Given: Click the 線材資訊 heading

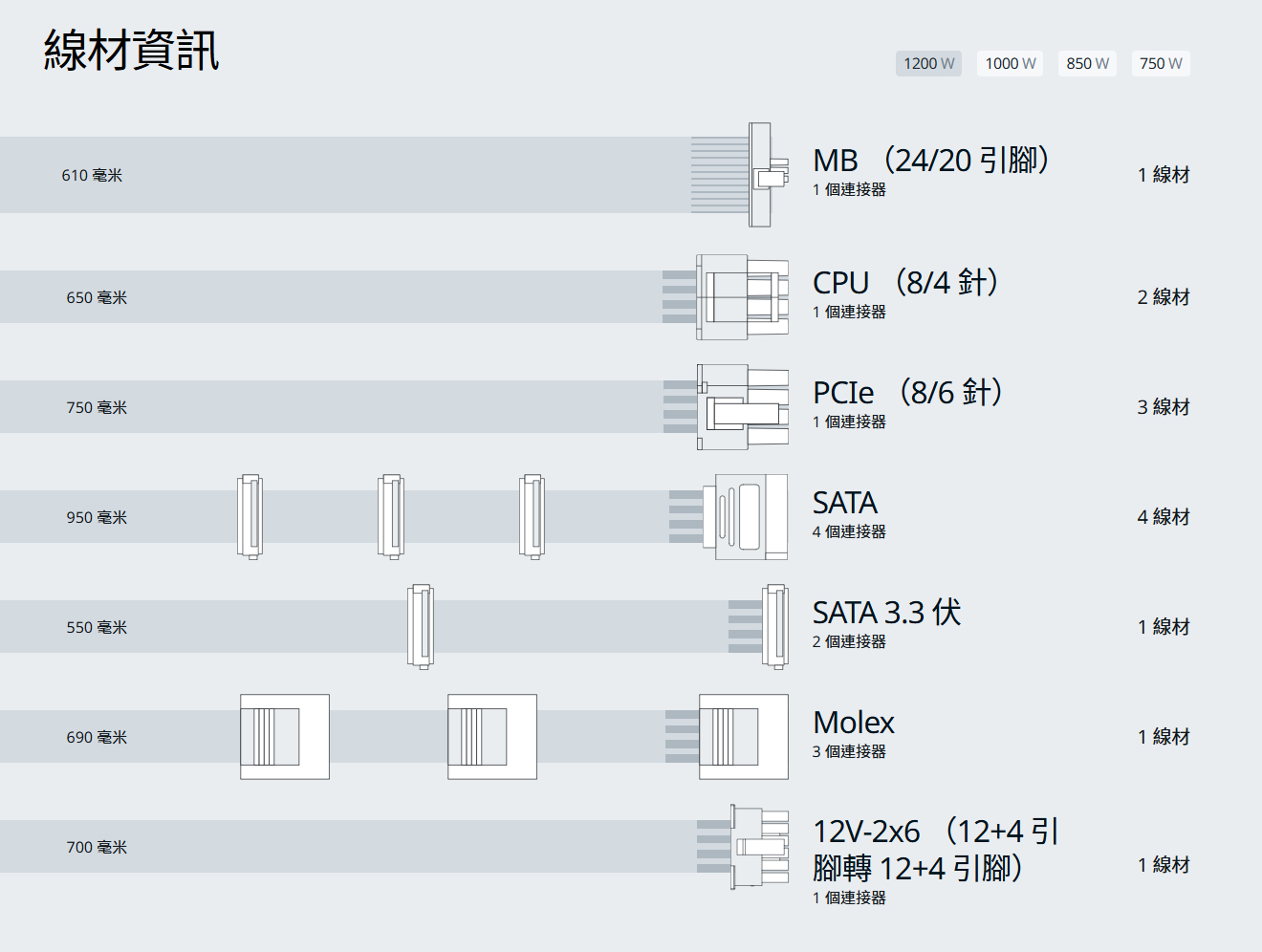Looking at the screenshot, I should (132, 50).
